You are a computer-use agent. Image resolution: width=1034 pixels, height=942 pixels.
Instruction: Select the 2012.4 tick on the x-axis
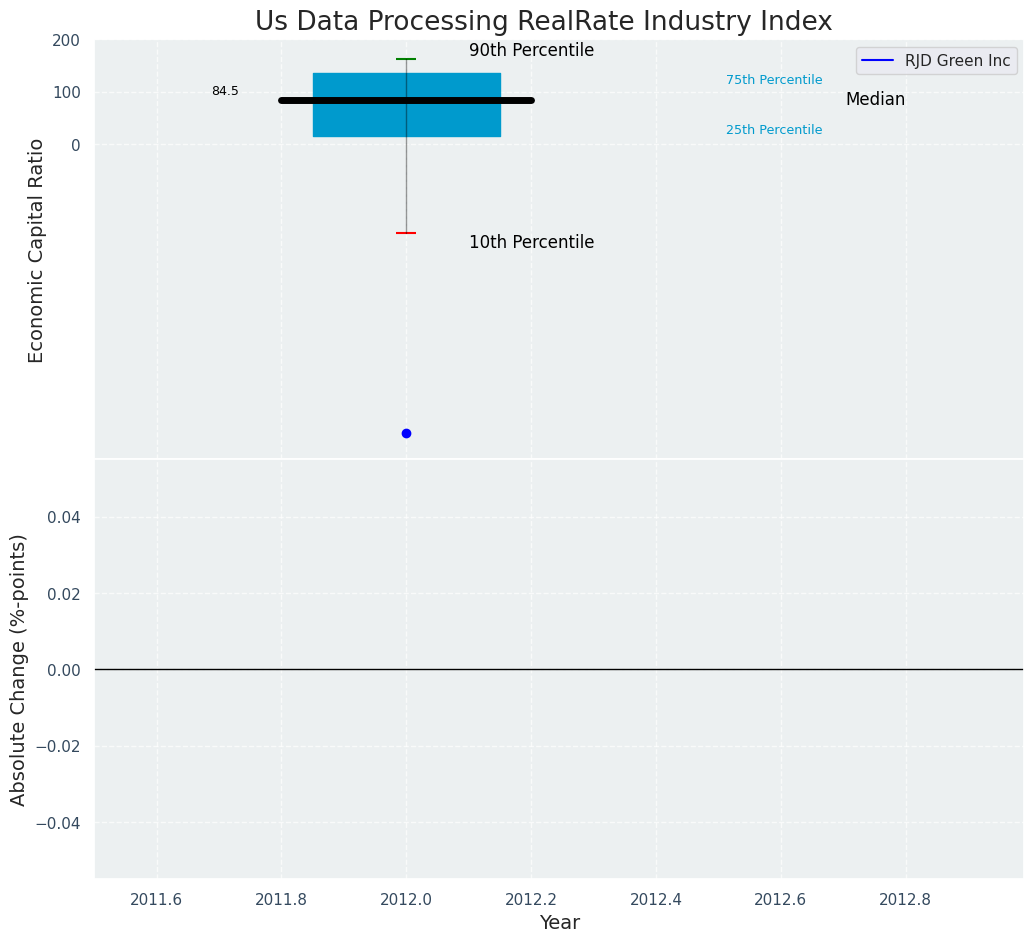656,899
